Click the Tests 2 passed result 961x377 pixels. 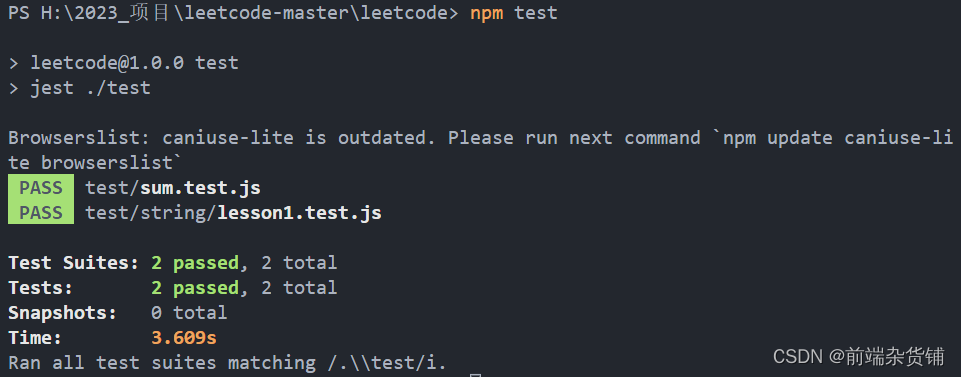tap(195, 288)
